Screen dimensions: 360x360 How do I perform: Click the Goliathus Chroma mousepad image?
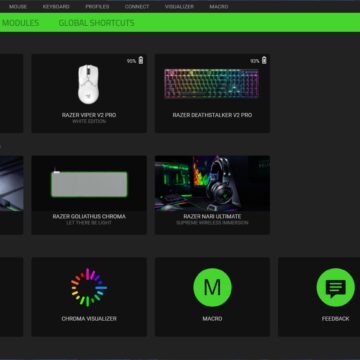coord(89,184)
